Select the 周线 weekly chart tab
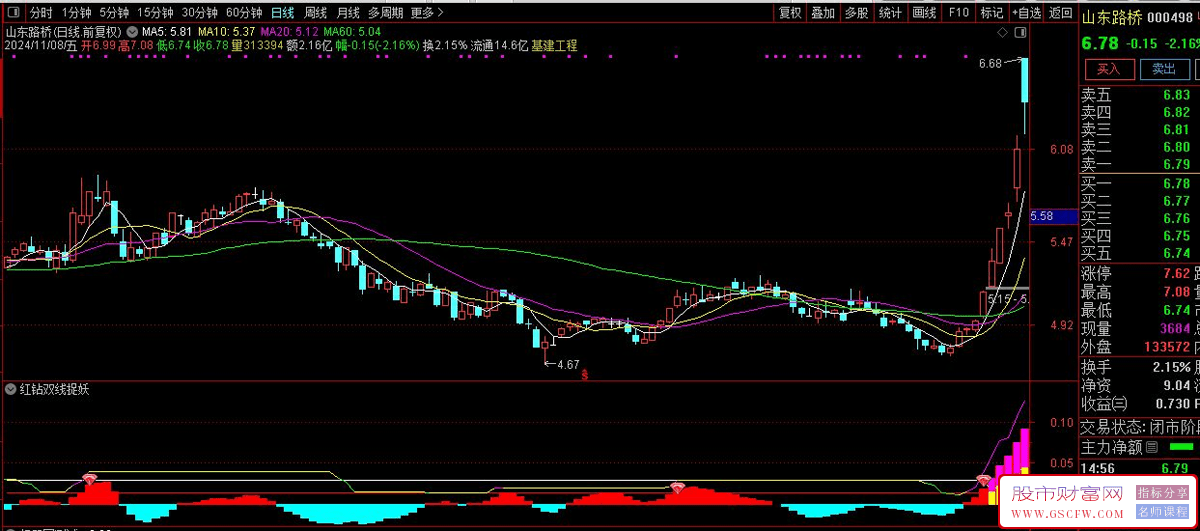 pos(315,13)
